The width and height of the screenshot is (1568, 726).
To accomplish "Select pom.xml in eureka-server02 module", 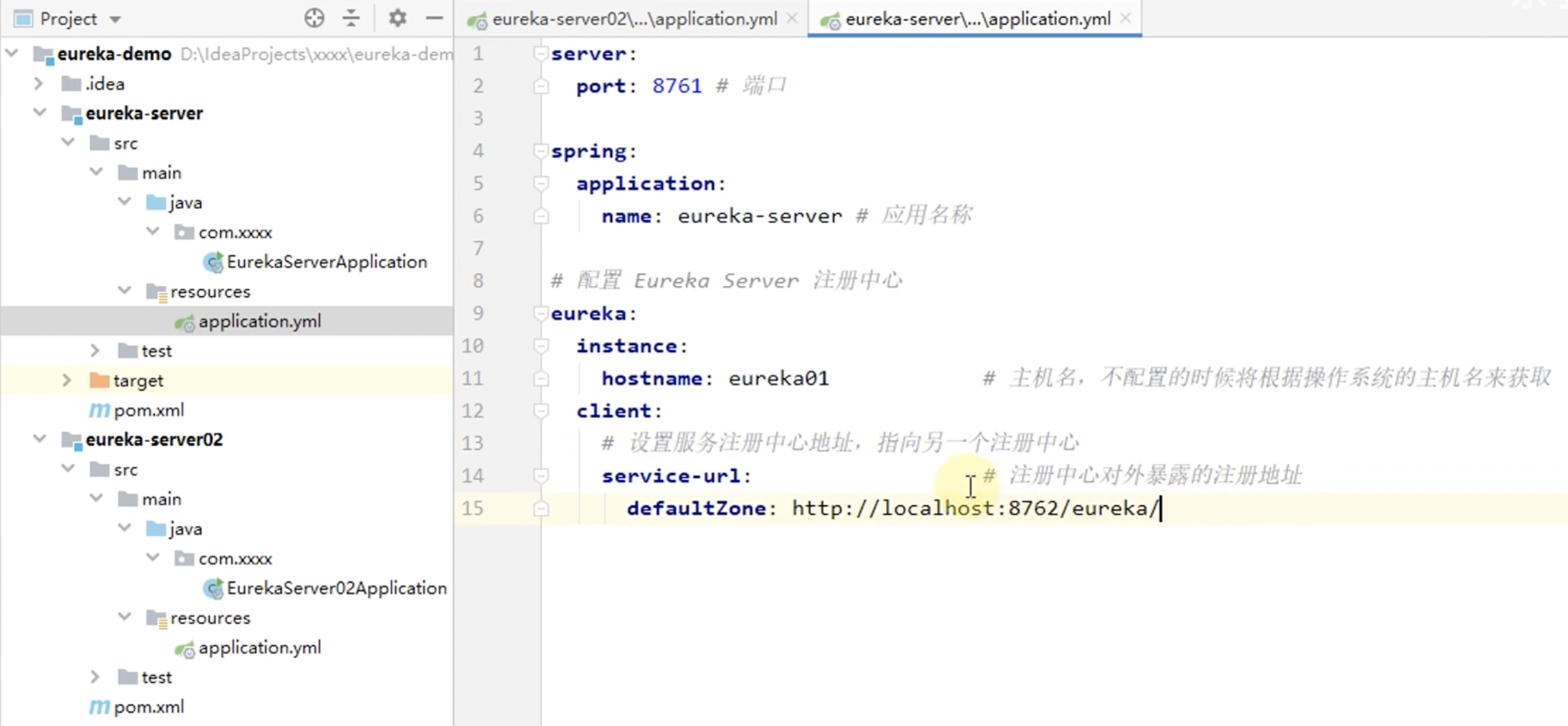I will [x=149, y=707].
